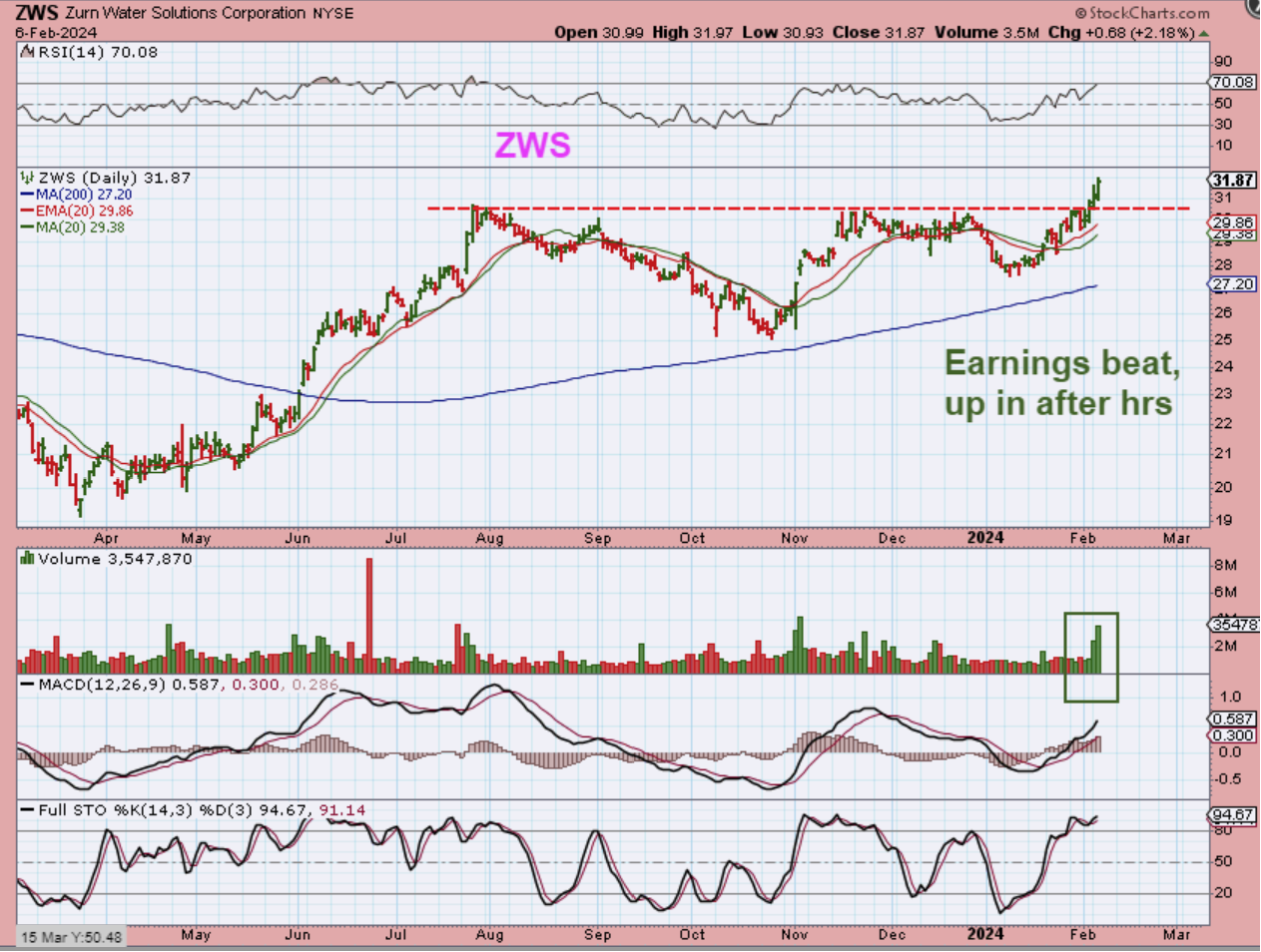The height and width of the screenshot is (952, 1261).
Task: Click the ZWS ticker symbol in header
Action: (x=37, y=13)
